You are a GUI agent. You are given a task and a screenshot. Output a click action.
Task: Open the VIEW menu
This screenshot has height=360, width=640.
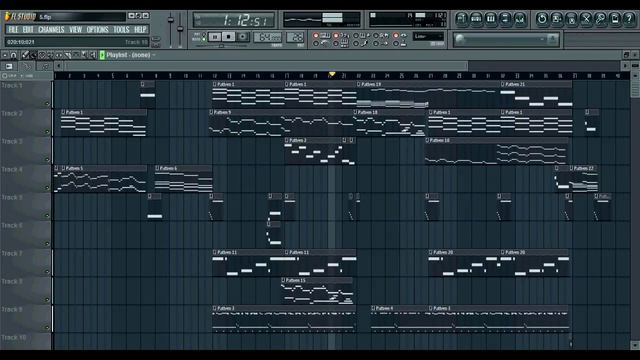pos(76,30)
